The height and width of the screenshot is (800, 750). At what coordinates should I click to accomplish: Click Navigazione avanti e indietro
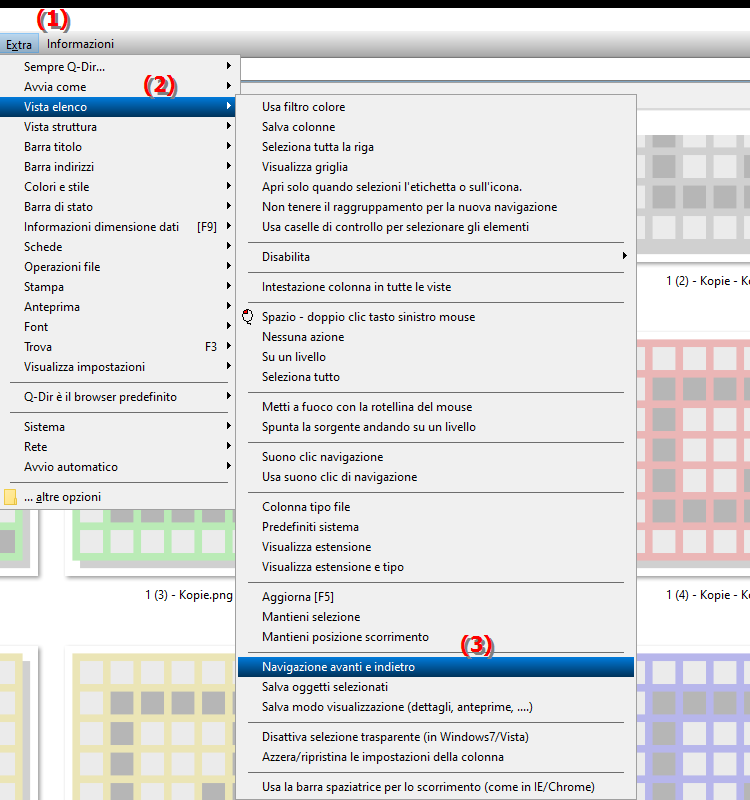436,666
